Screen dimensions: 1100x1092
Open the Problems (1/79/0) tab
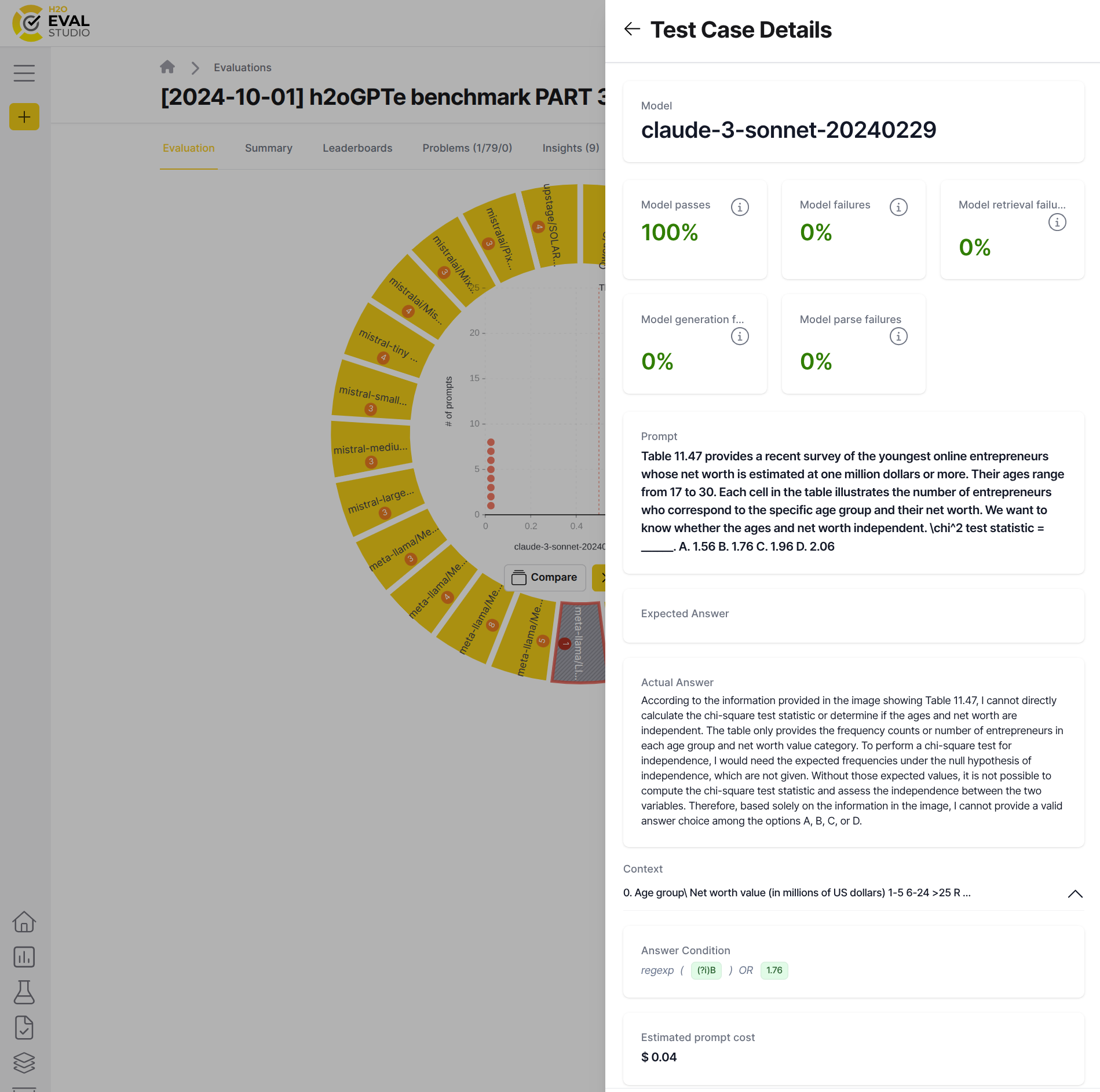coord(467,148)
